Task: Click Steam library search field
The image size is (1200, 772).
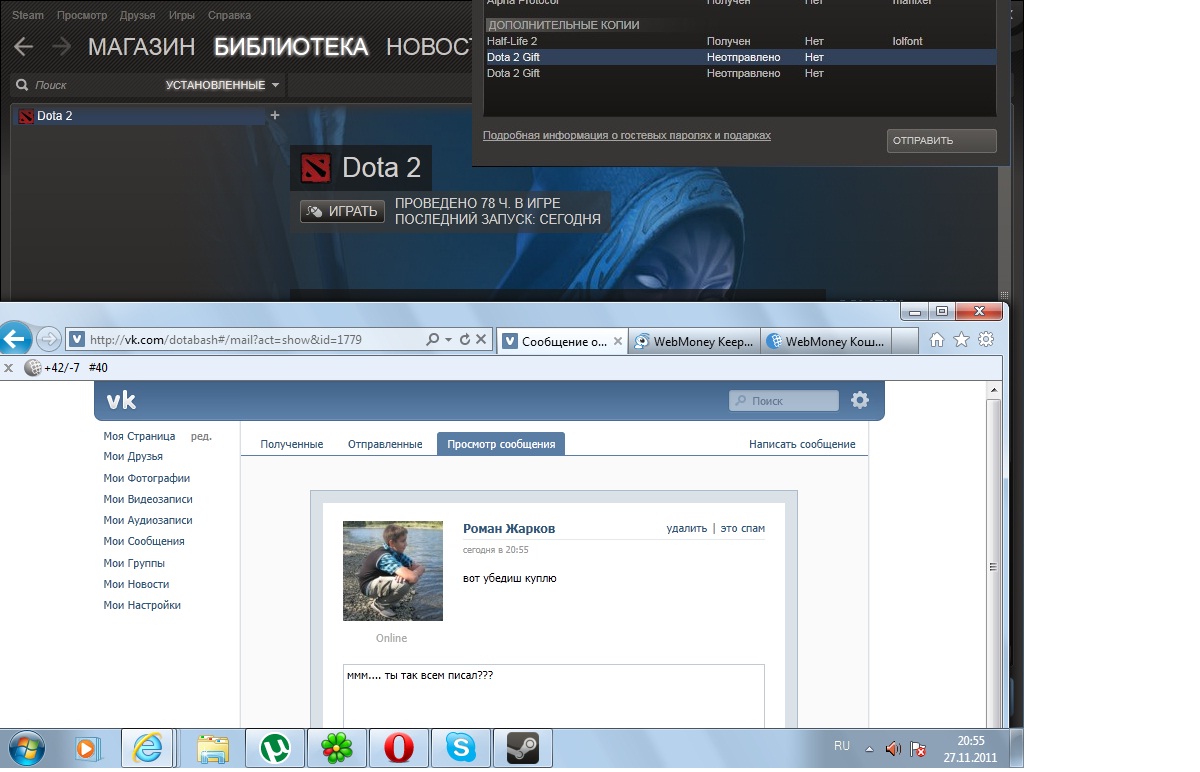Action: coord(85,85)
